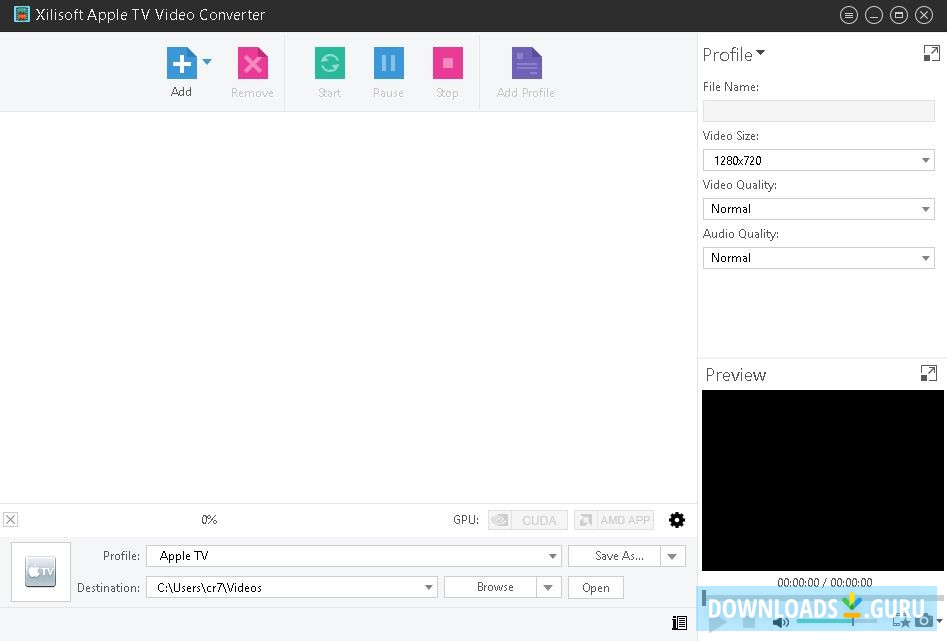Open the destination folder with Open button

point(595,587)
